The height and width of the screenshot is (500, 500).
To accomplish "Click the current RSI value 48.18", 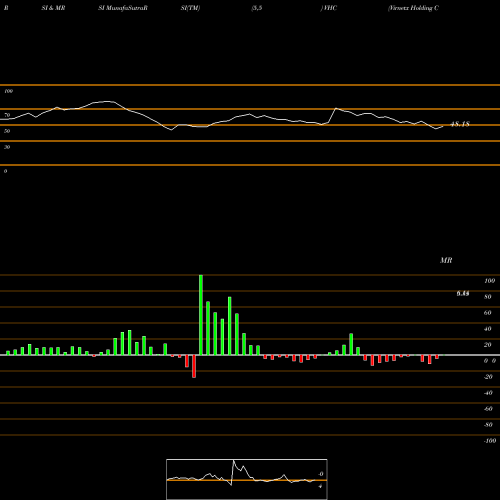I will tap(460, 124).
